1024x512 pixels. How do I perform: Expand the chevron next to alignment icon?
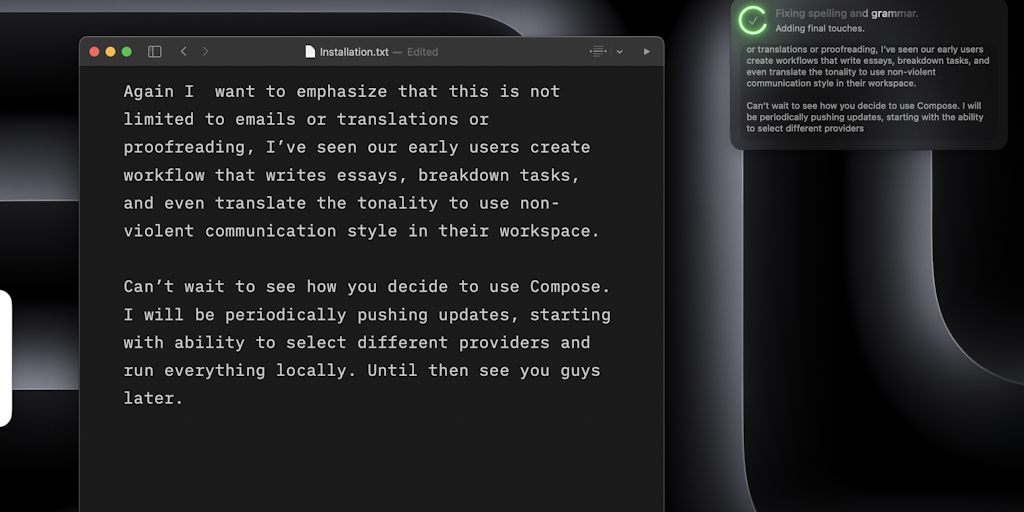pos(620,52)
